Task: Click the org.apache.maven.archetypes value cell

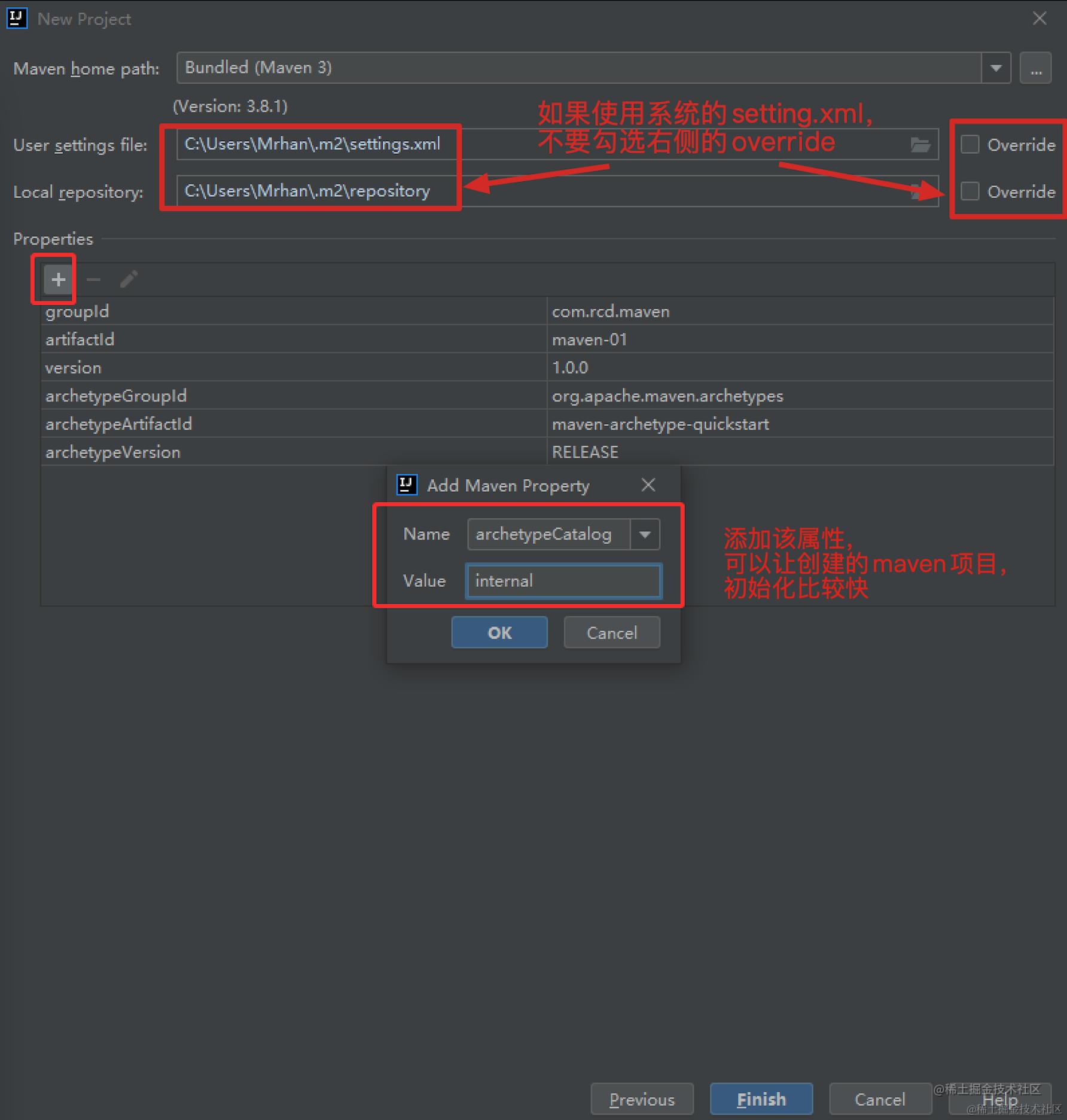Action: pos(800,395)
